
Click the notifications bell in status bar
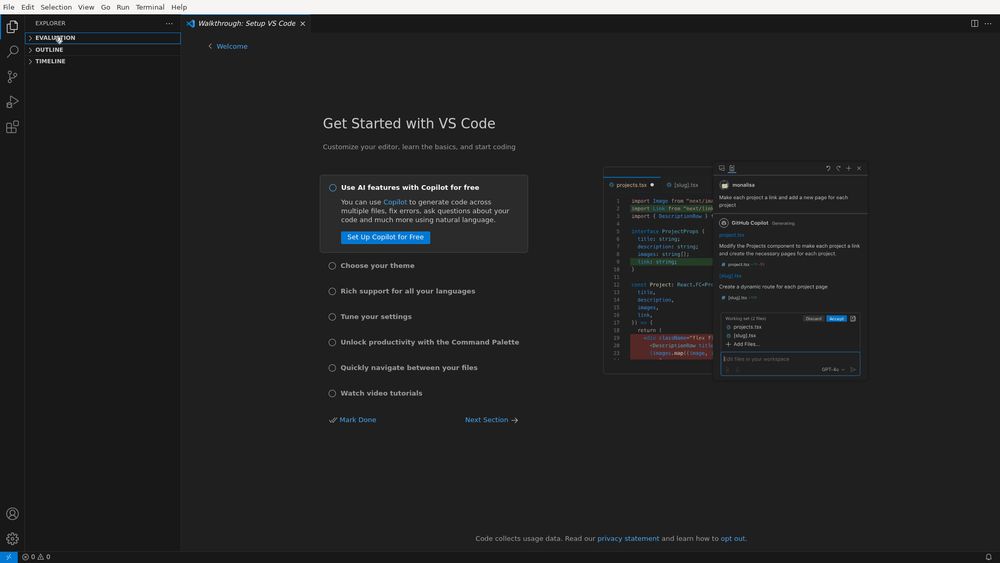[989, 557]
